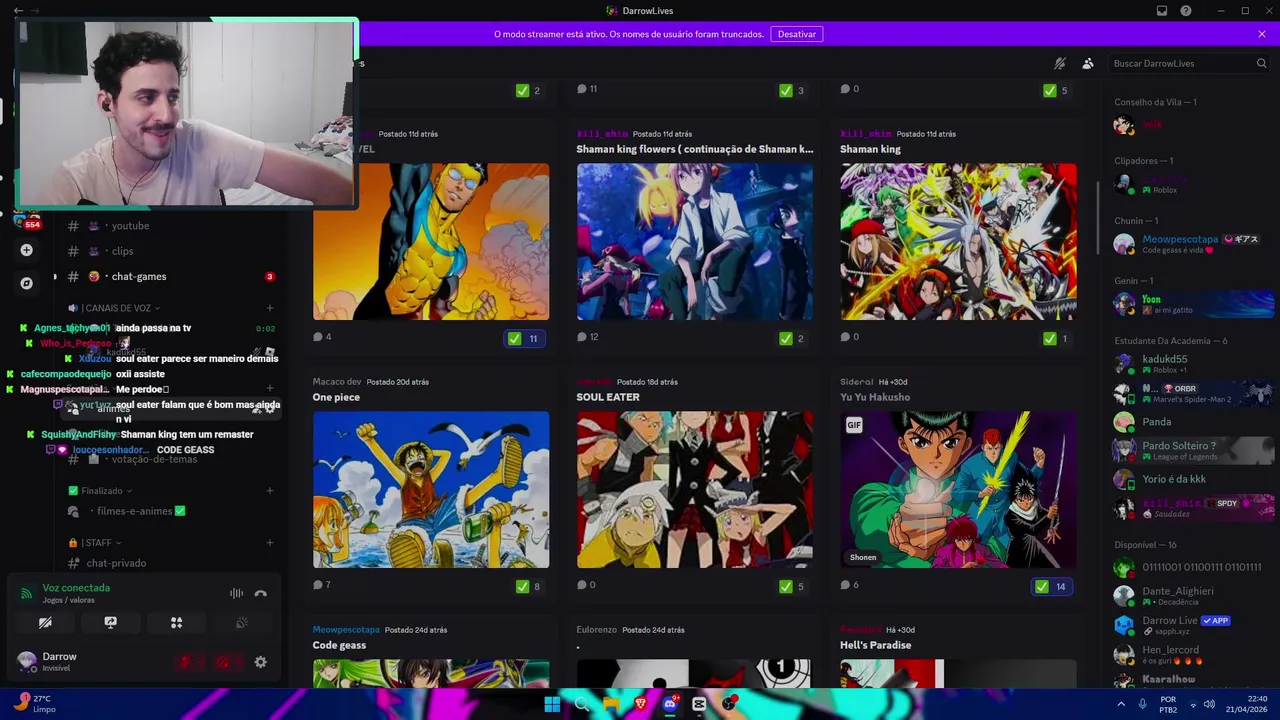Click the Darrow user avatar
This screenshot has height=720, width=1280.
point(27,661)
